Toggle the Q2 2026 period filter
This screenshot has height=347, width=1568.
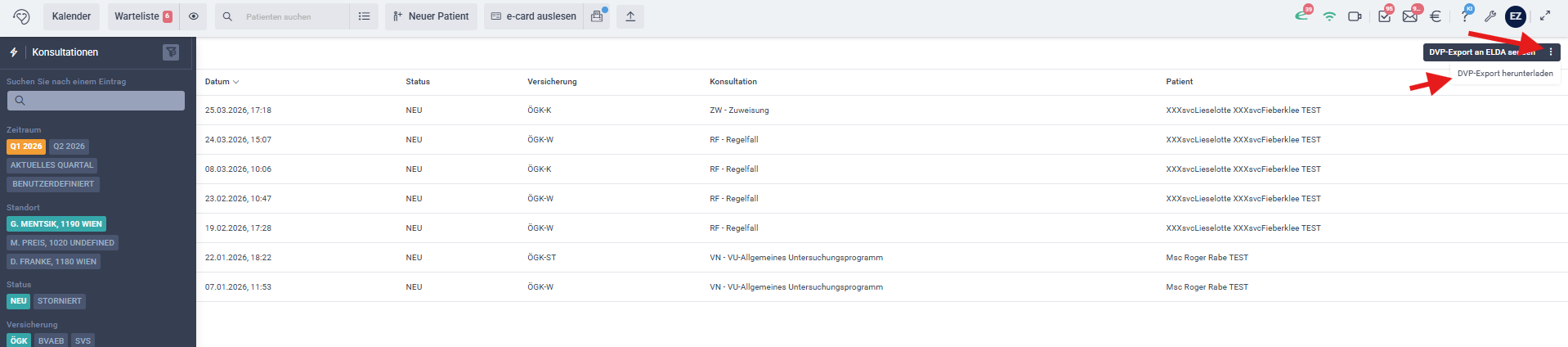click(69, 146)
